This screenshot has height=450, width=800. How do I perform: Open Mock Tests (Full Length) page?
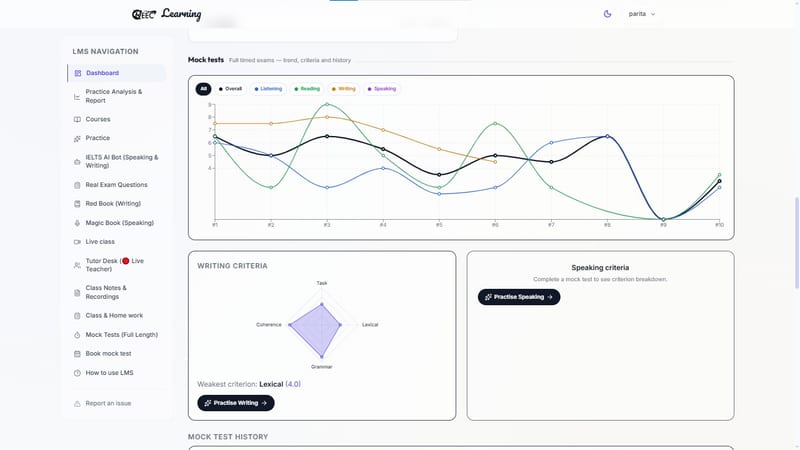116,335
